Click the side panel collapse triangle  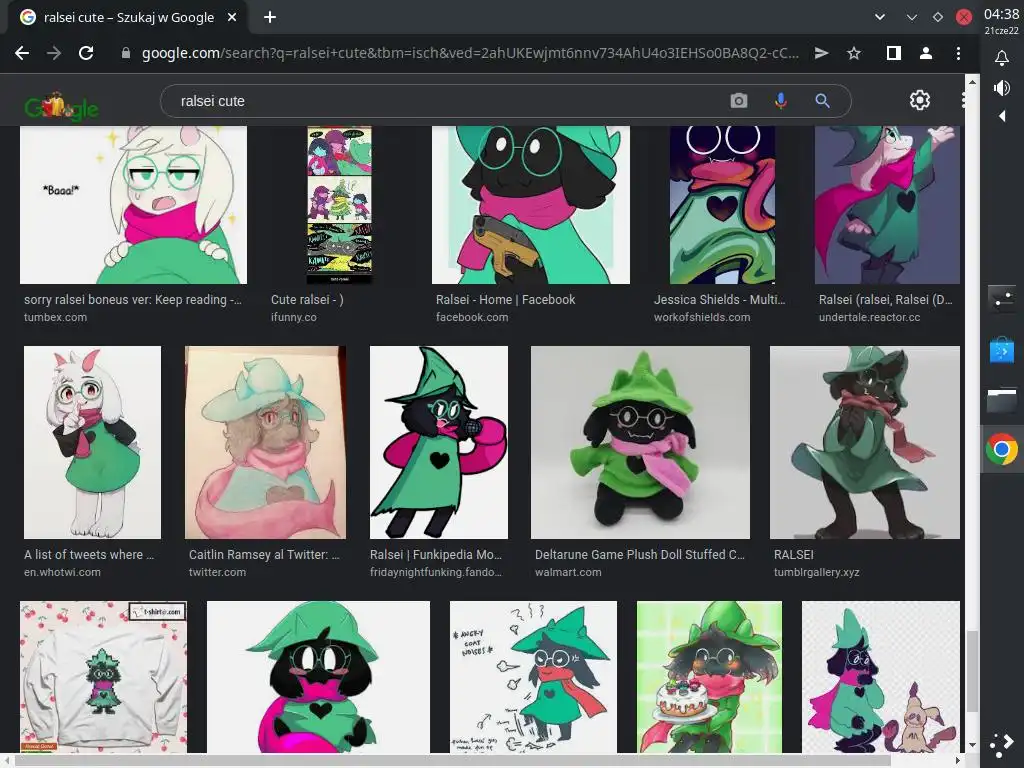tap(1002, 116)
